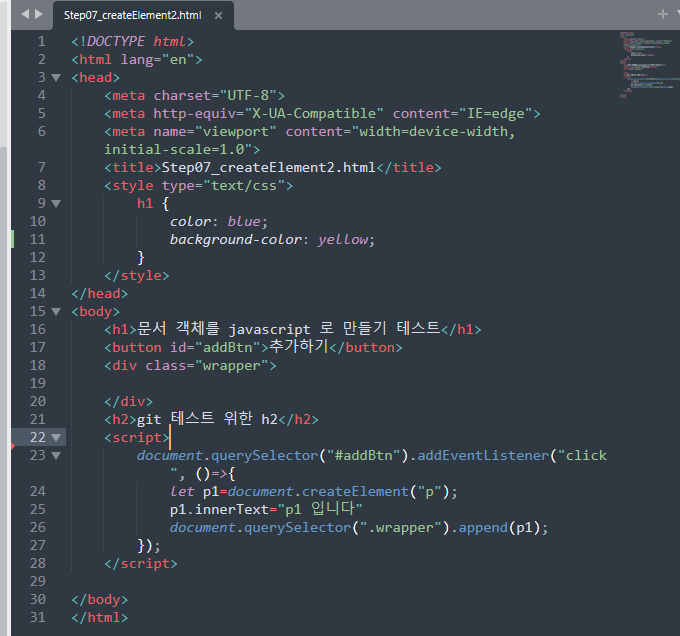Open new tab with plus icon
680x636 pixels.
pyautogui.click(x=663, y=14)
